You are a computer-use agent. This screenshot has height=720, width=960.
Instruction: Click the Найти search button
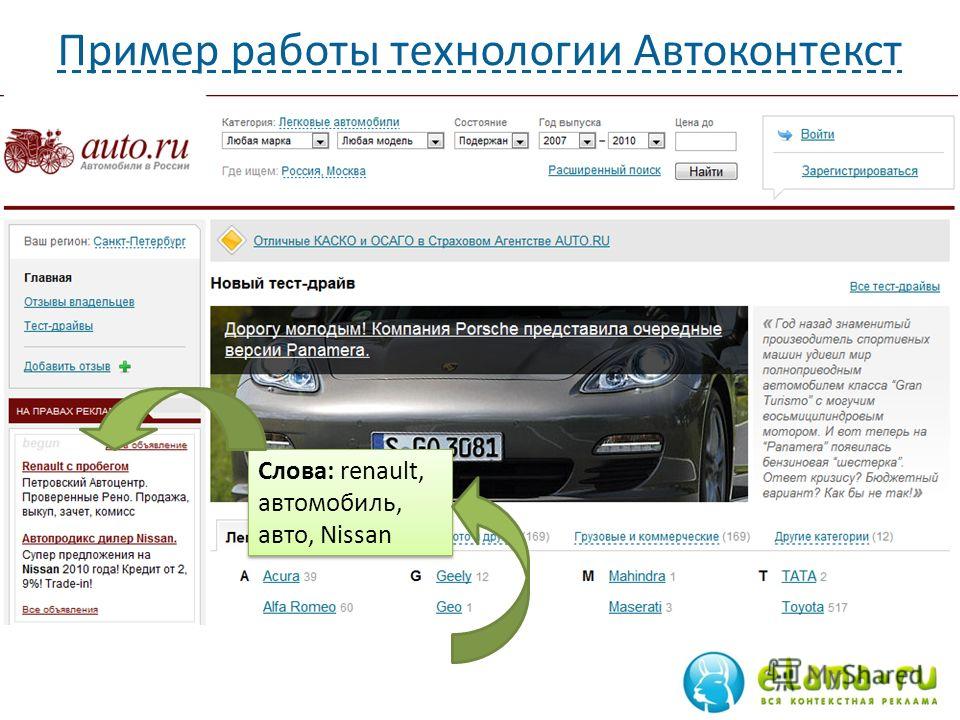click(x=706, y=171)
